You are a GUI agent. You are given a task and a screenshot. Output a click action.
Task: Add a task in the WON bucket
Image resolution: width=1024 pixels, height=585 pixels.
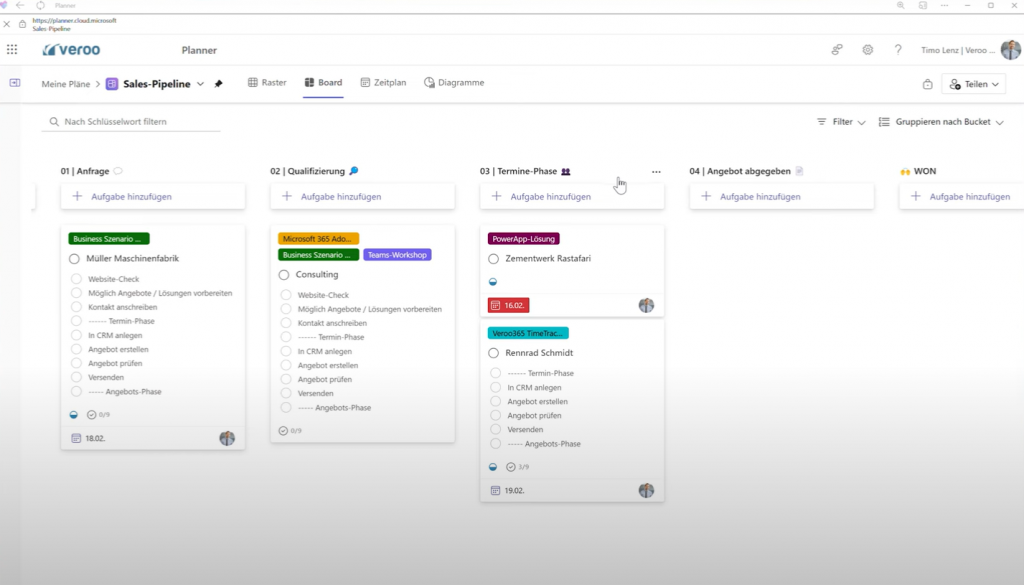pos(960,196)
